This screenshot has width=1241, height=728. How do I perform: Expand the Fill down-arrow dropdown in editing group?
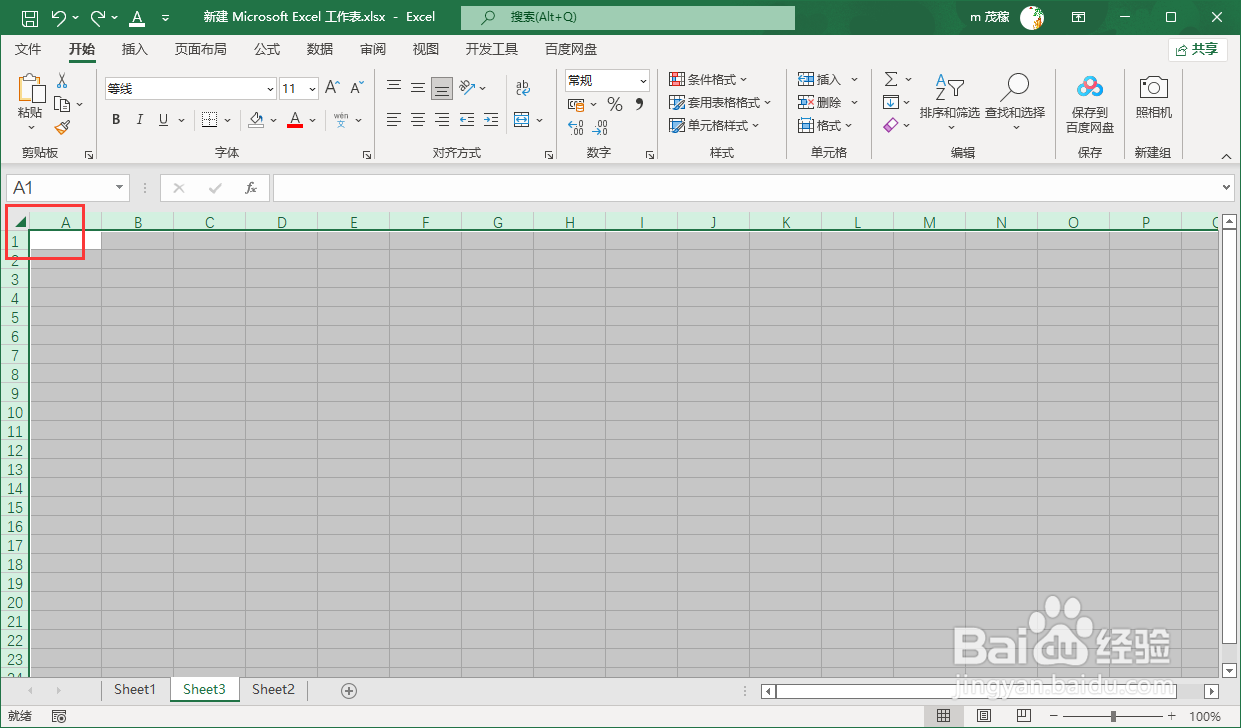click(x=908, y=102)
